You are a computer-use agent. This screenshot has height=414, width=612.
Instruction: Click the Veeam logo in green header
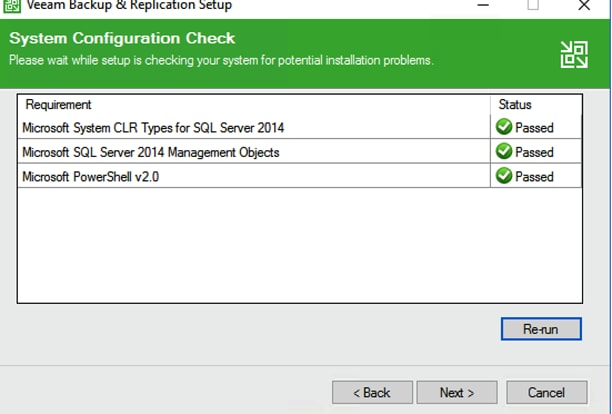(x=574, y=55)
